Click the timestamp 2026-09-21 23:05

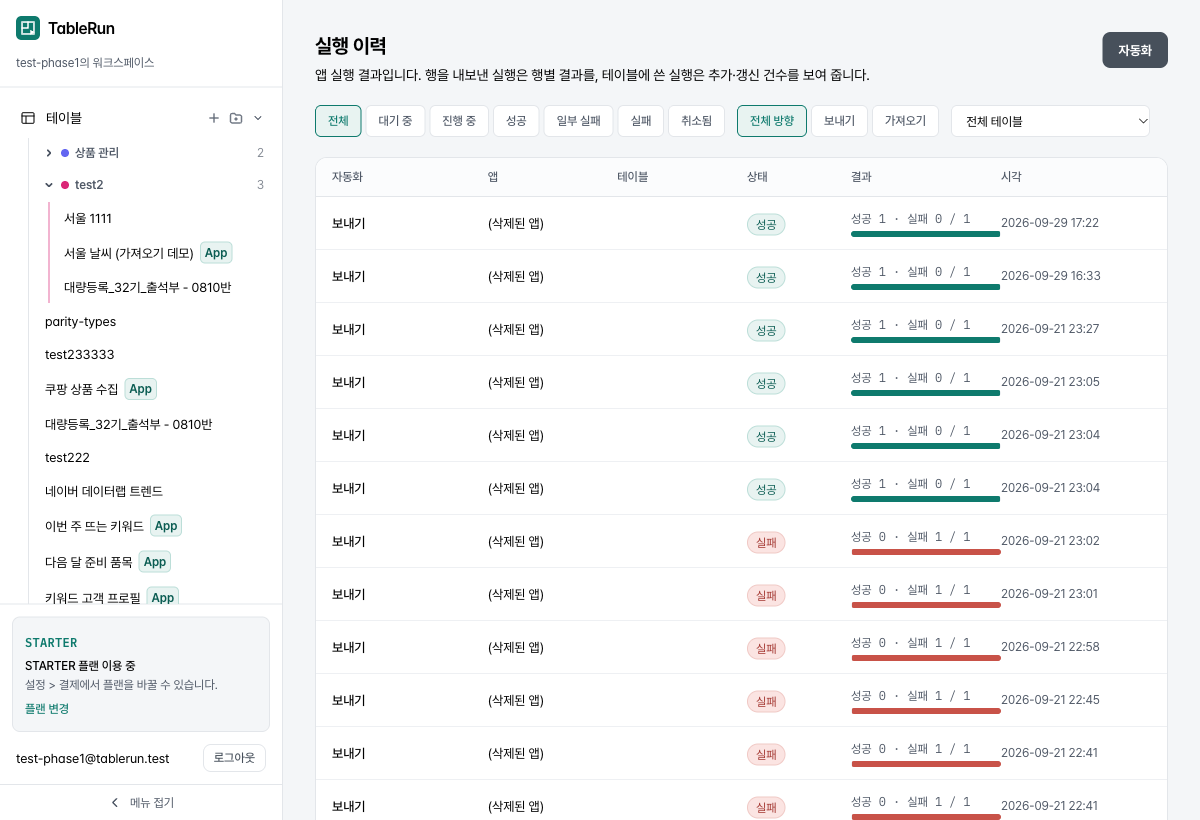click(x=1050, y=382)
